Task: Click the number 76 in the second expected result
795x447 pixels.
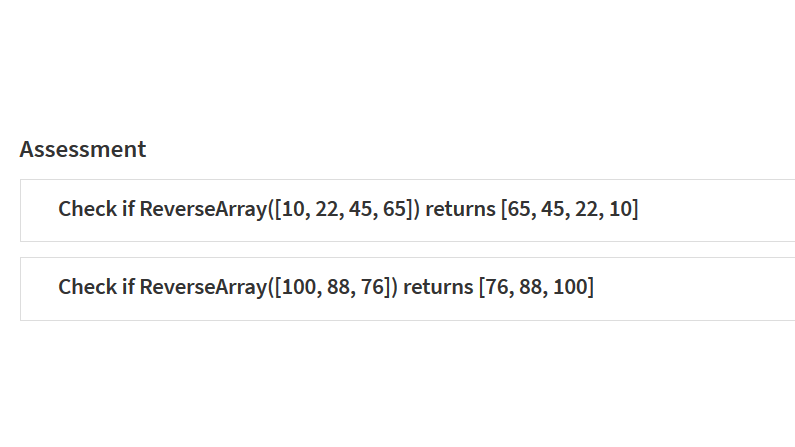Action: coord(497,287)
